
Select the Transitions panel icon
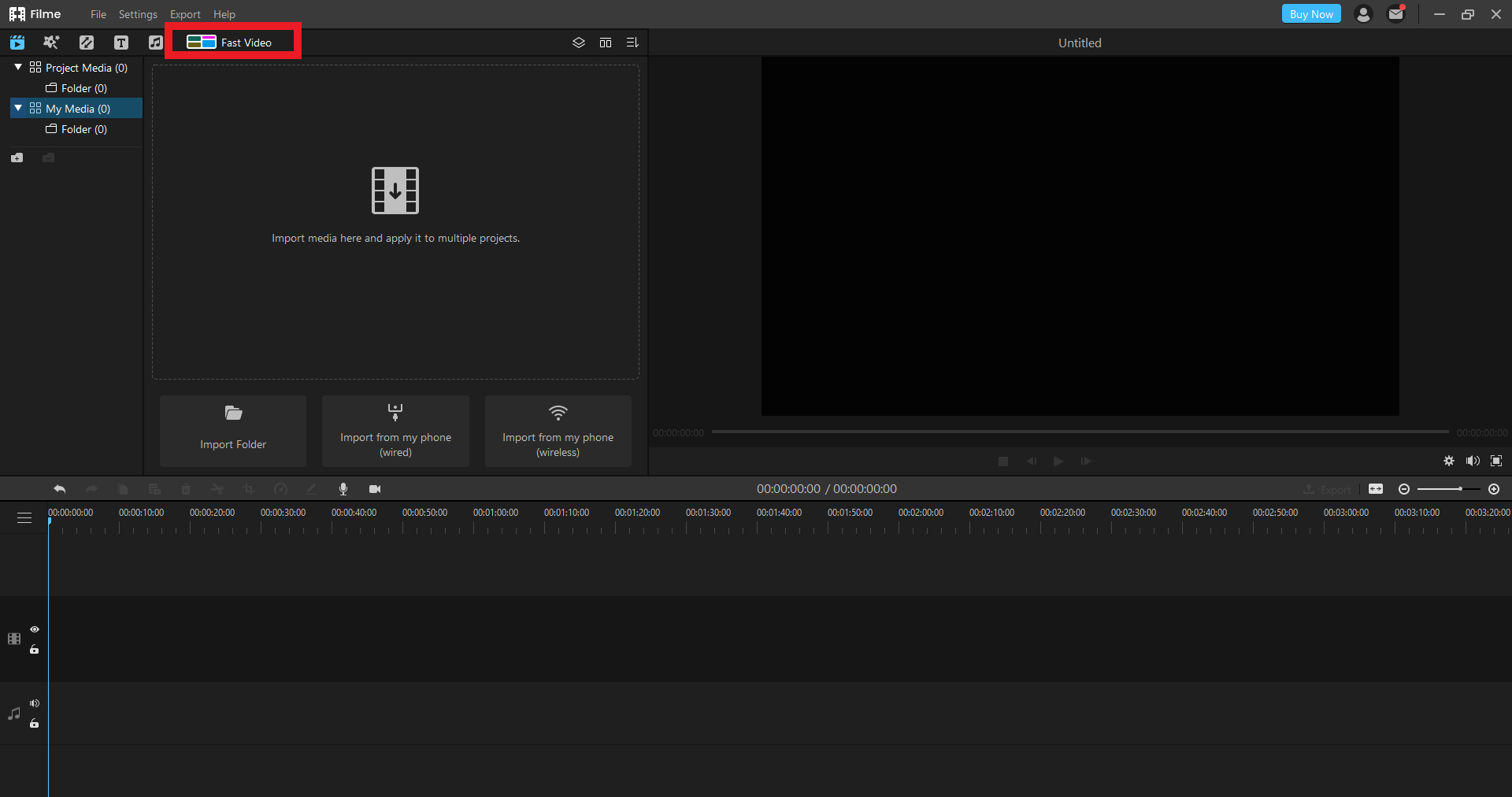[87, 43]
